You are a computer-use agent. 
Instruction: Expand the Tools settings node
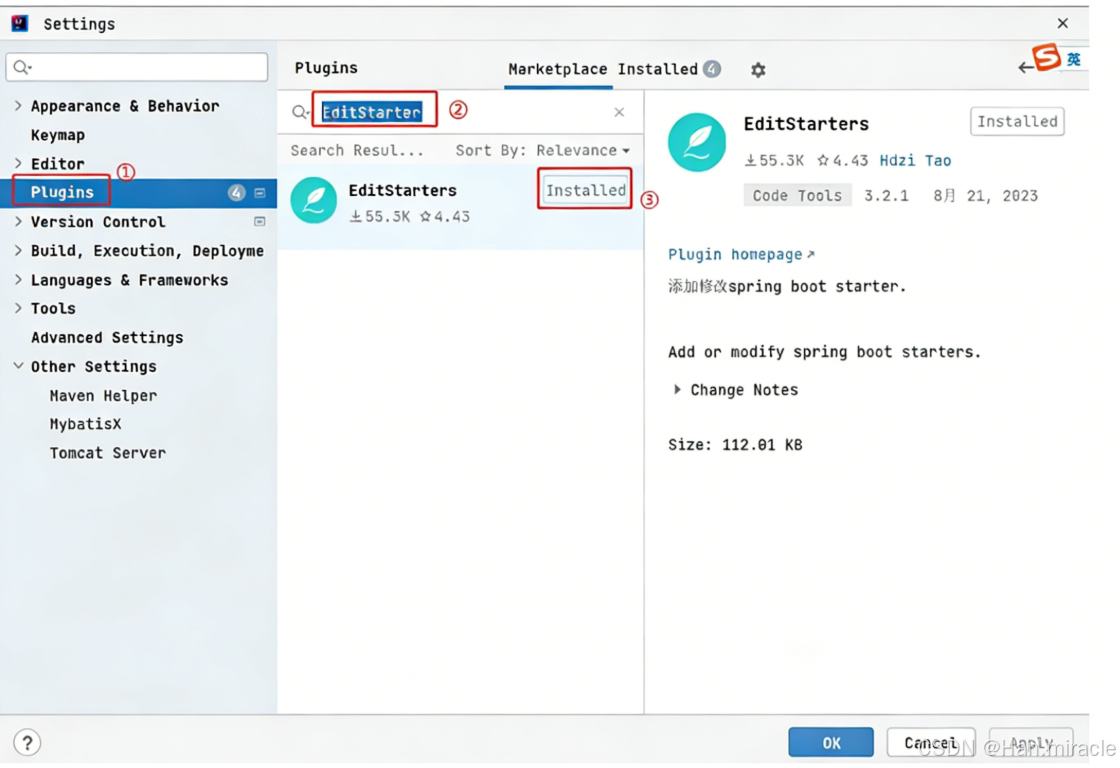18,308
